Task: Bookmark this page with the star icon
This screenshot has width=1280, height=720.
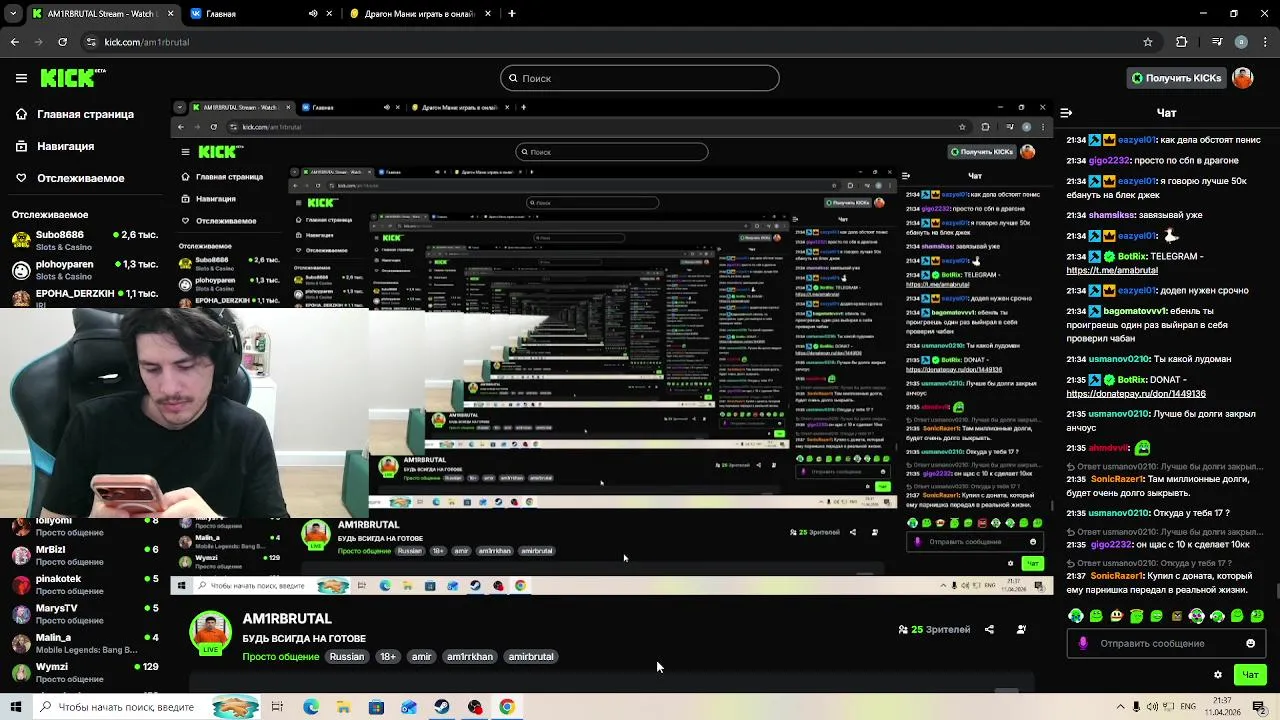Action: (1148, 42)
